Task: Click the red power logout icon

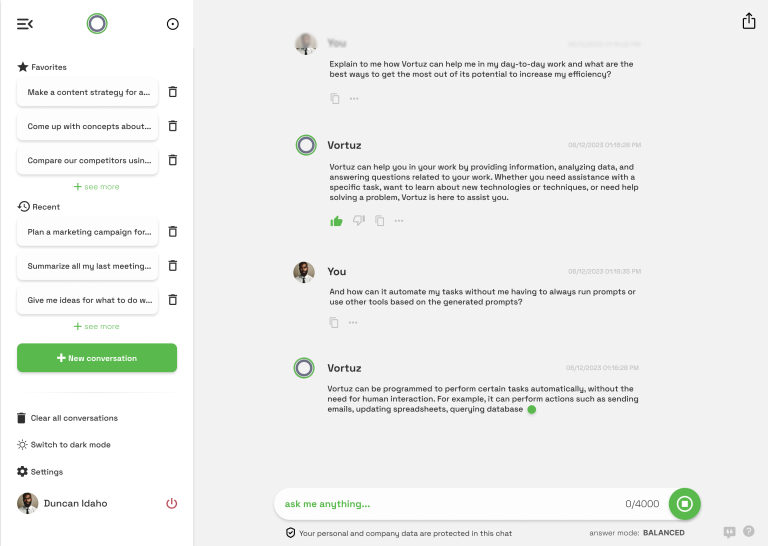Action: (x=171, y=503)
